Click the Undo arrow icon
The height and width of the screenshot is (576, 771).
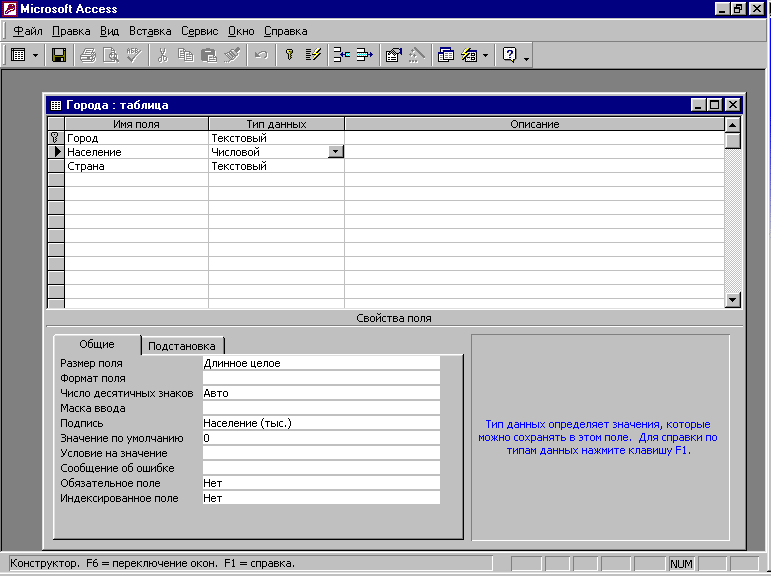click(261, 55)
